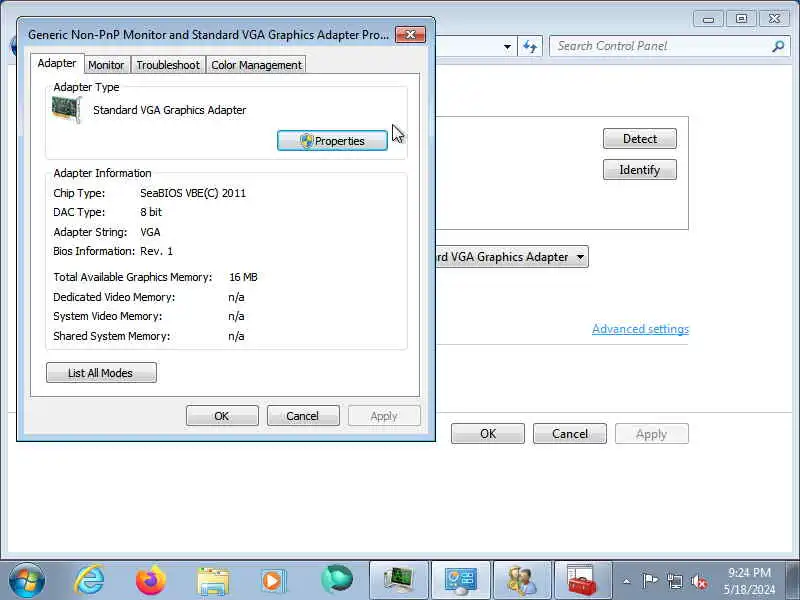Viewport: 800px width, 600px height.
Task: Open the clock showing 9:24 PM
Action: [x=749, y=581]
